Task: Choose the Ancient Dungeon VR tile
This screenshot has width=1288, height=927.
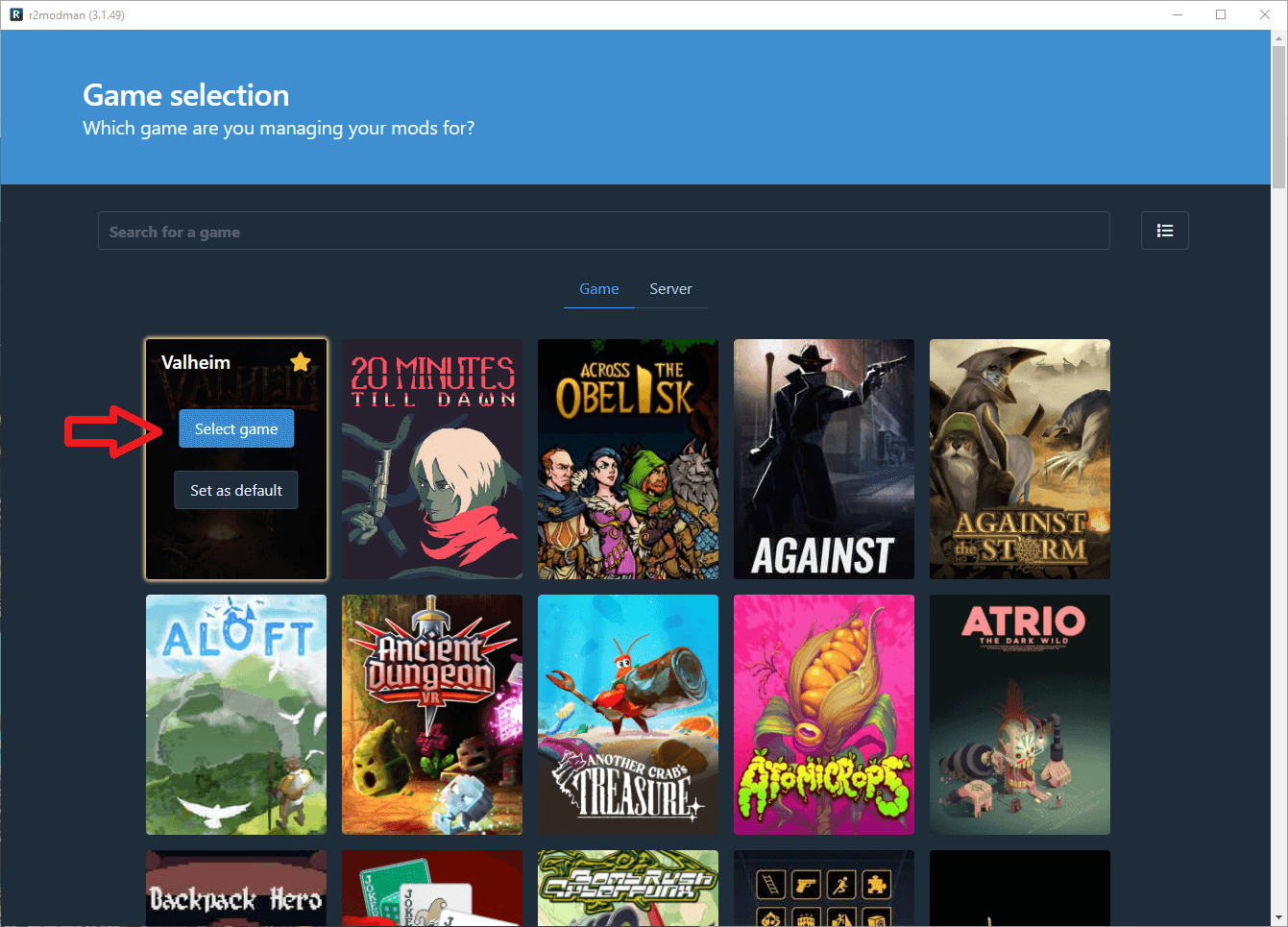Action: click(x=432, y=715)
